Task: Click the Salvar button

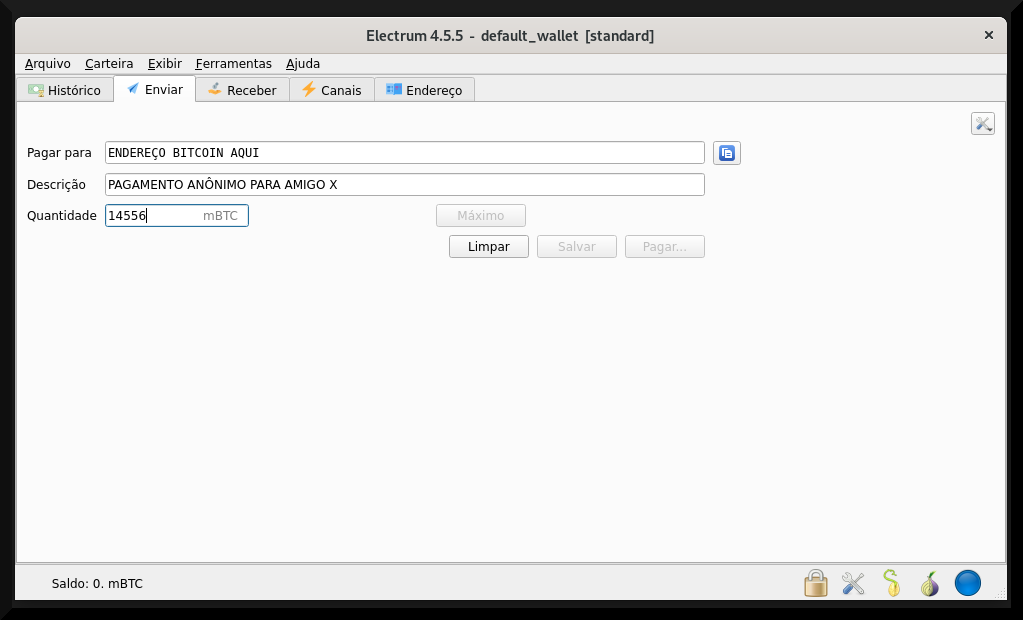Action: tap(577, 247)
